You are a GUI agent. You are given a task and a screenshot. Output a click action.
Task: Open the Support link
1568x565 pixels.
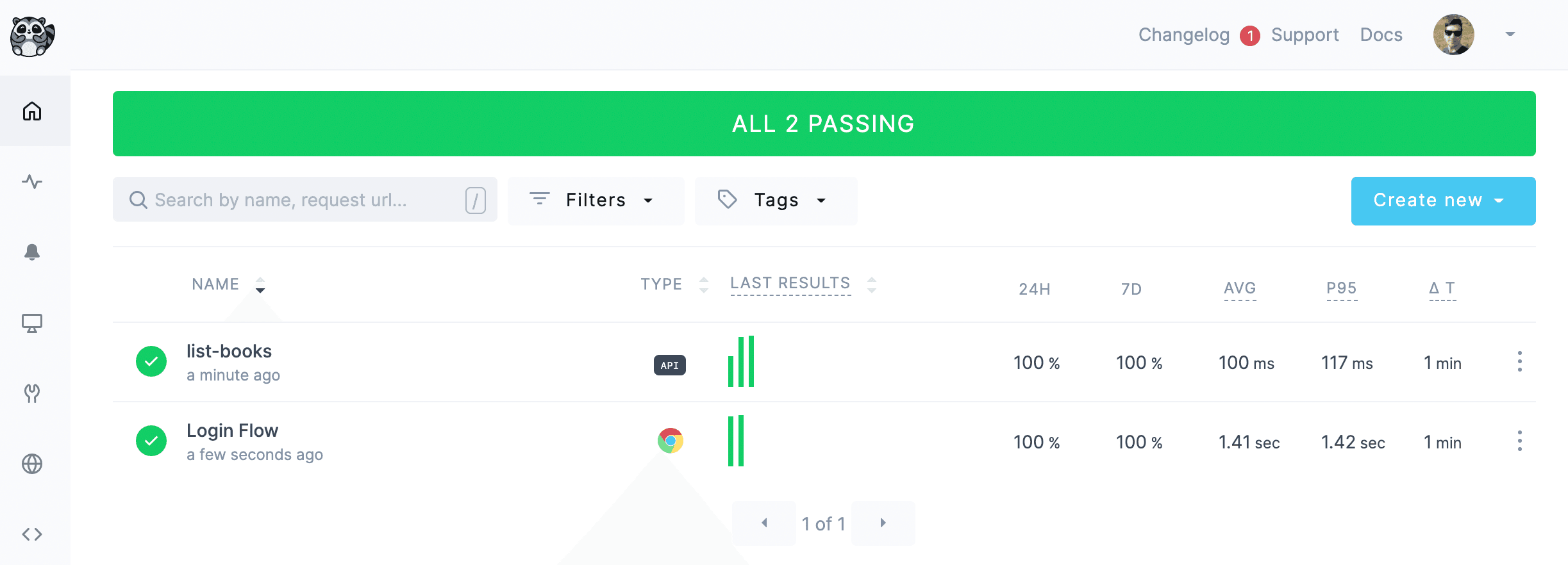click(1305, 35)
